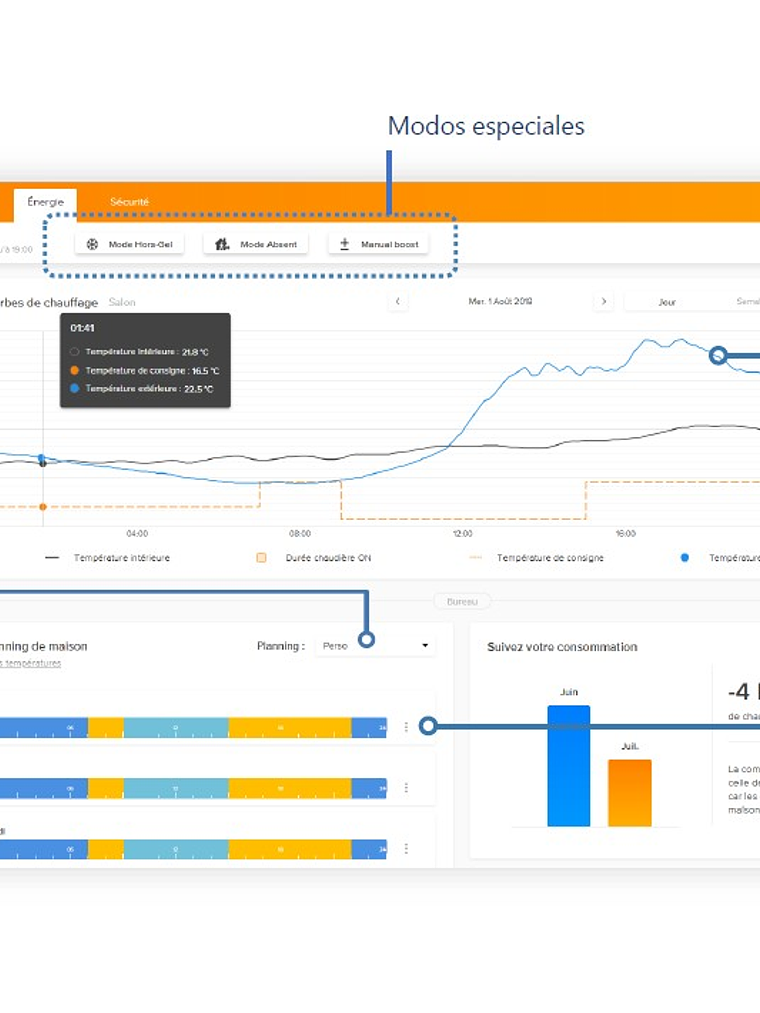Screen dimensions: 760x1013
Task: Open the Planning Perso dropdown
Action: tap(375, 646)
